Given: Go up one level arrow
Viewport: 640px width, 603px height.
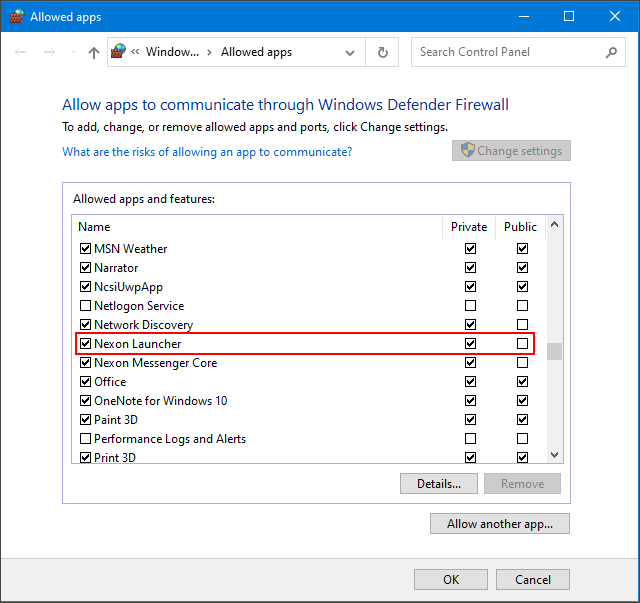Looking at the screenshot, I should coord(94,52).
